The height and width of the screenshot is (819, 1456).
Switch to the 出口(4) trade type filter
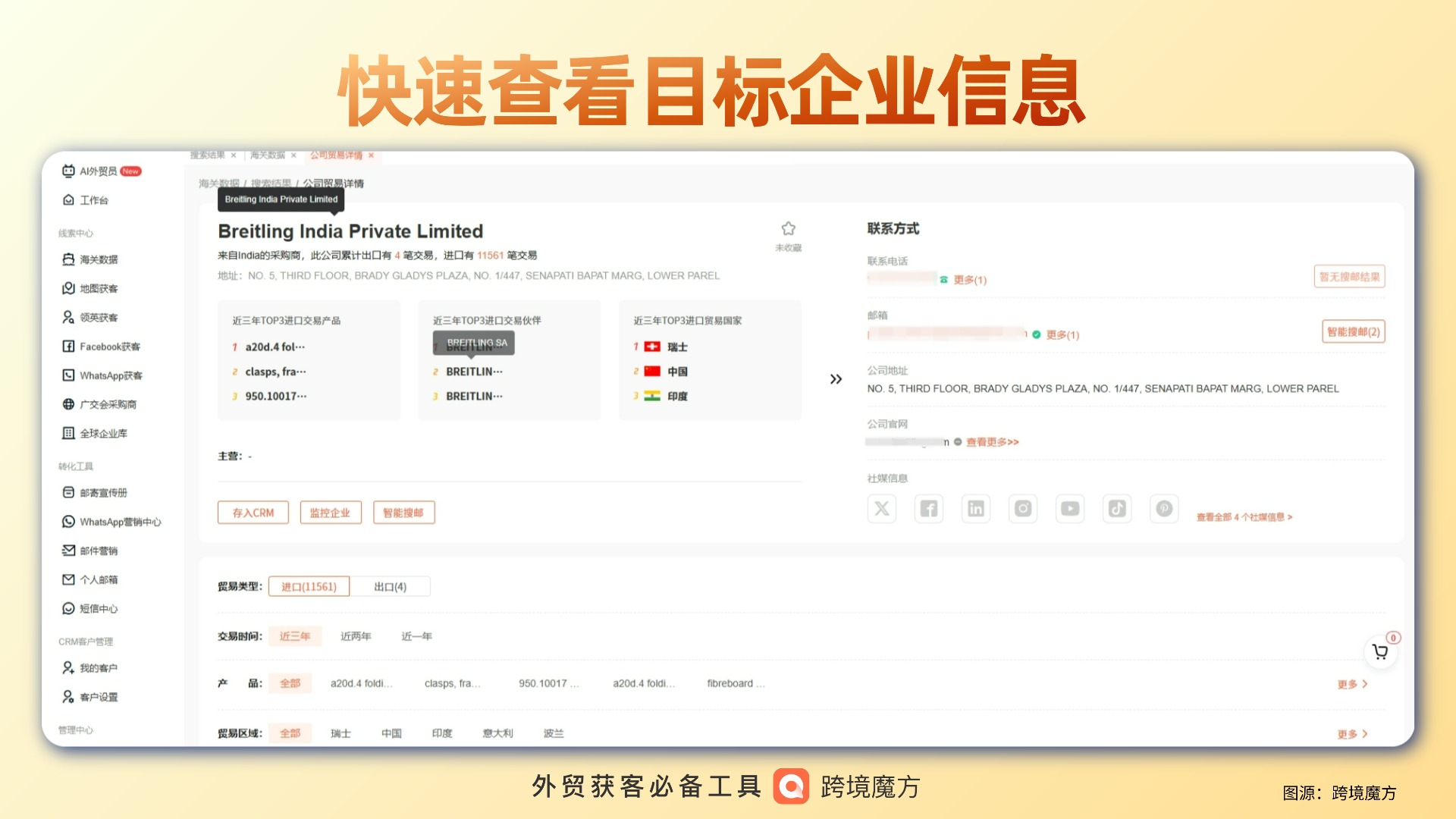[x=391, y=585]
